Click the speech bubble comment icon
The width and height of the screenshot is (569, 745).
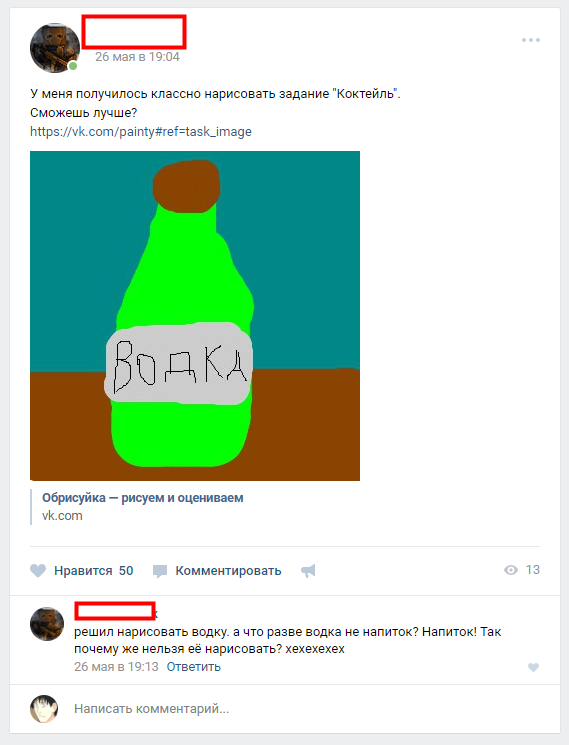point(160,571)
